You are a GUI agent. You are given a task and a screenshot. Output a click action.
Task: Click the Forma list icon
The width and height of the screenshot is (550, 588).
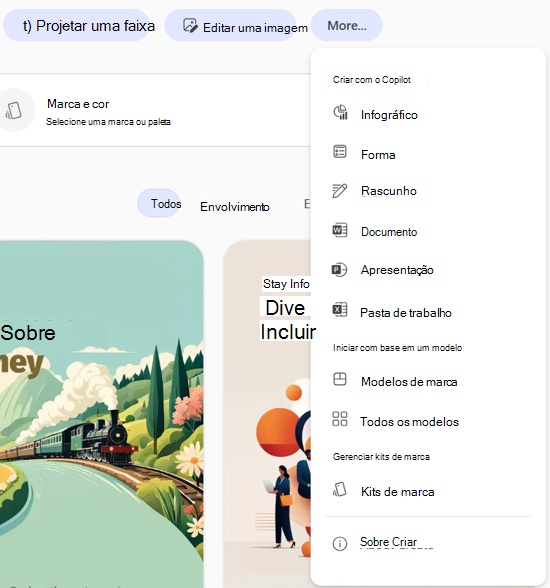tap(340, 152)
